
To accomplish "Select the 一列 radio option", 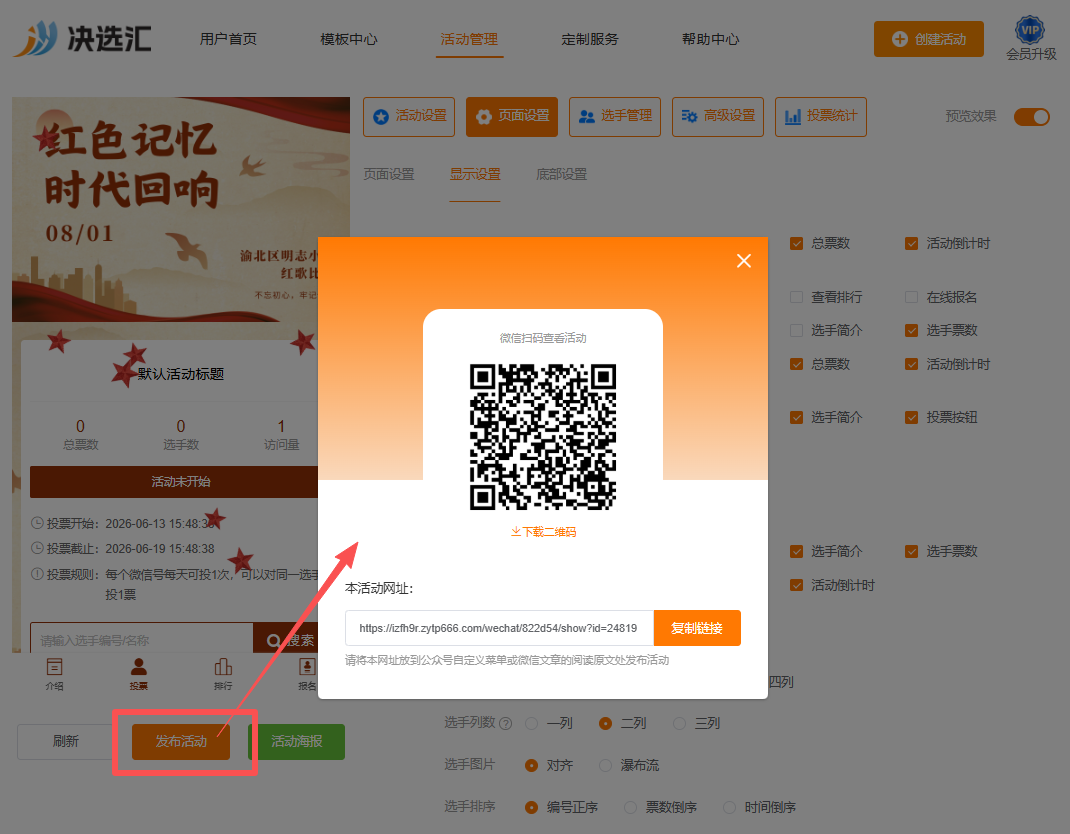I will coord(532,723).
